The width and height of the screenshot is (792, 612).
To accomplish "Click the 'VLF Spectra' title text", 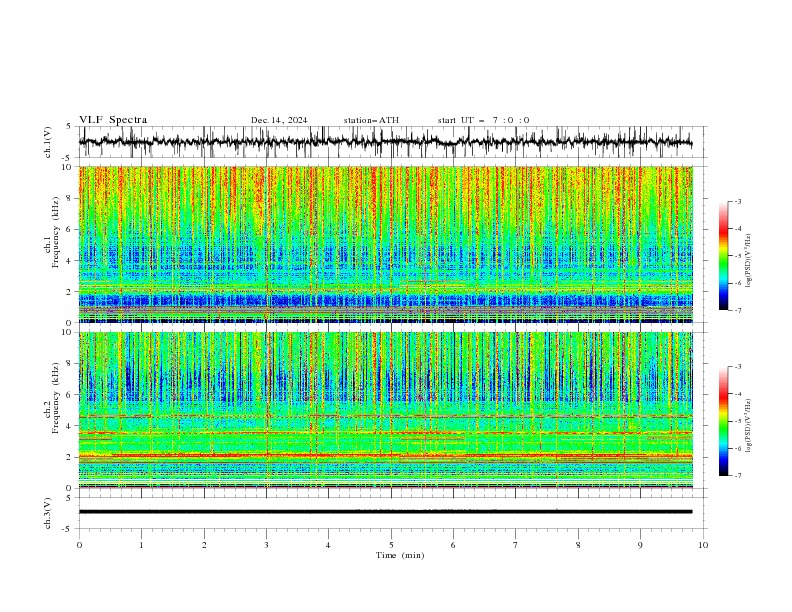I will (x=113, y=120).
